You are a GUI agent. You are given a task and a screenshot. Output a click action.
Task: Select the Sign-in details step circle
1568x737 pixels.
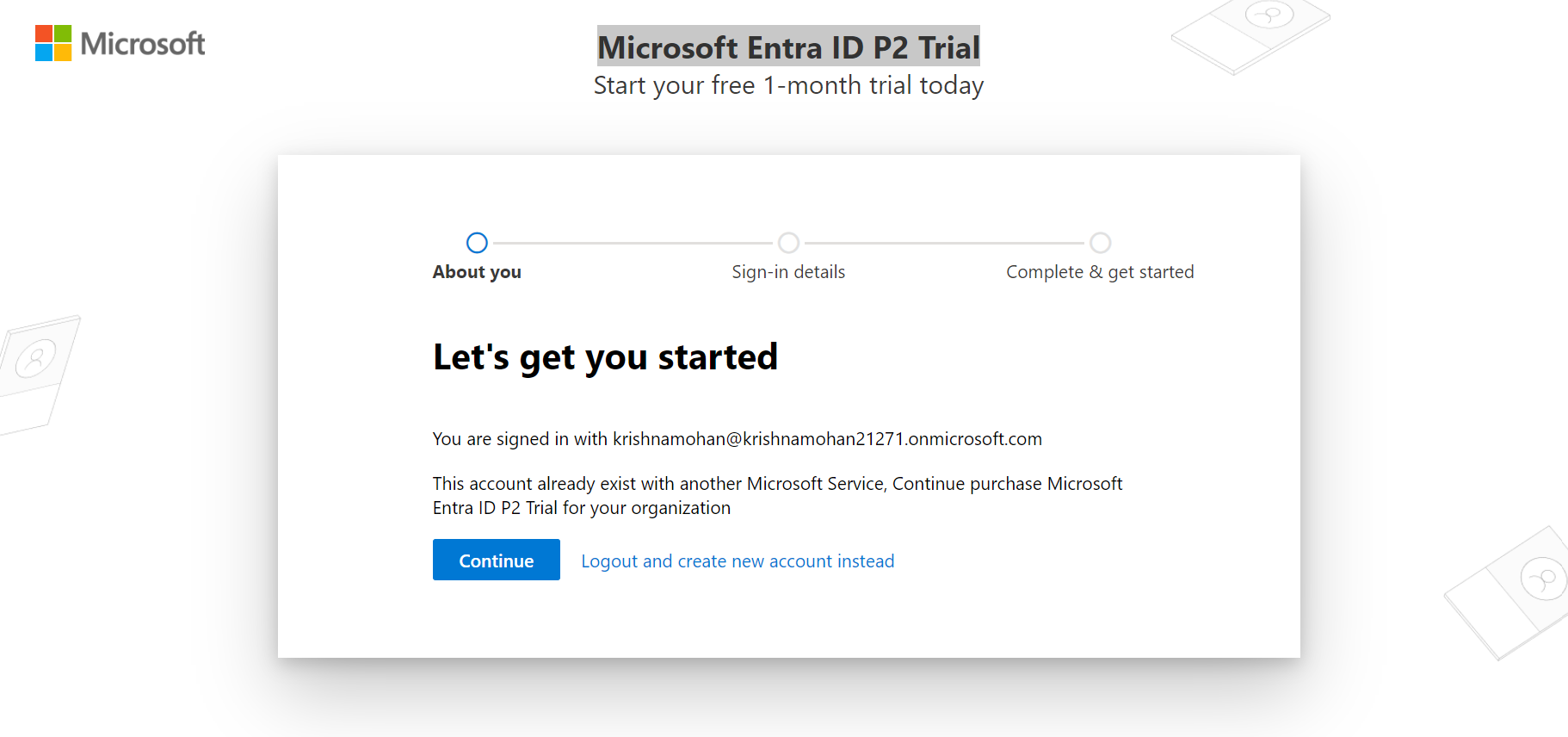(x=788, y=243)
